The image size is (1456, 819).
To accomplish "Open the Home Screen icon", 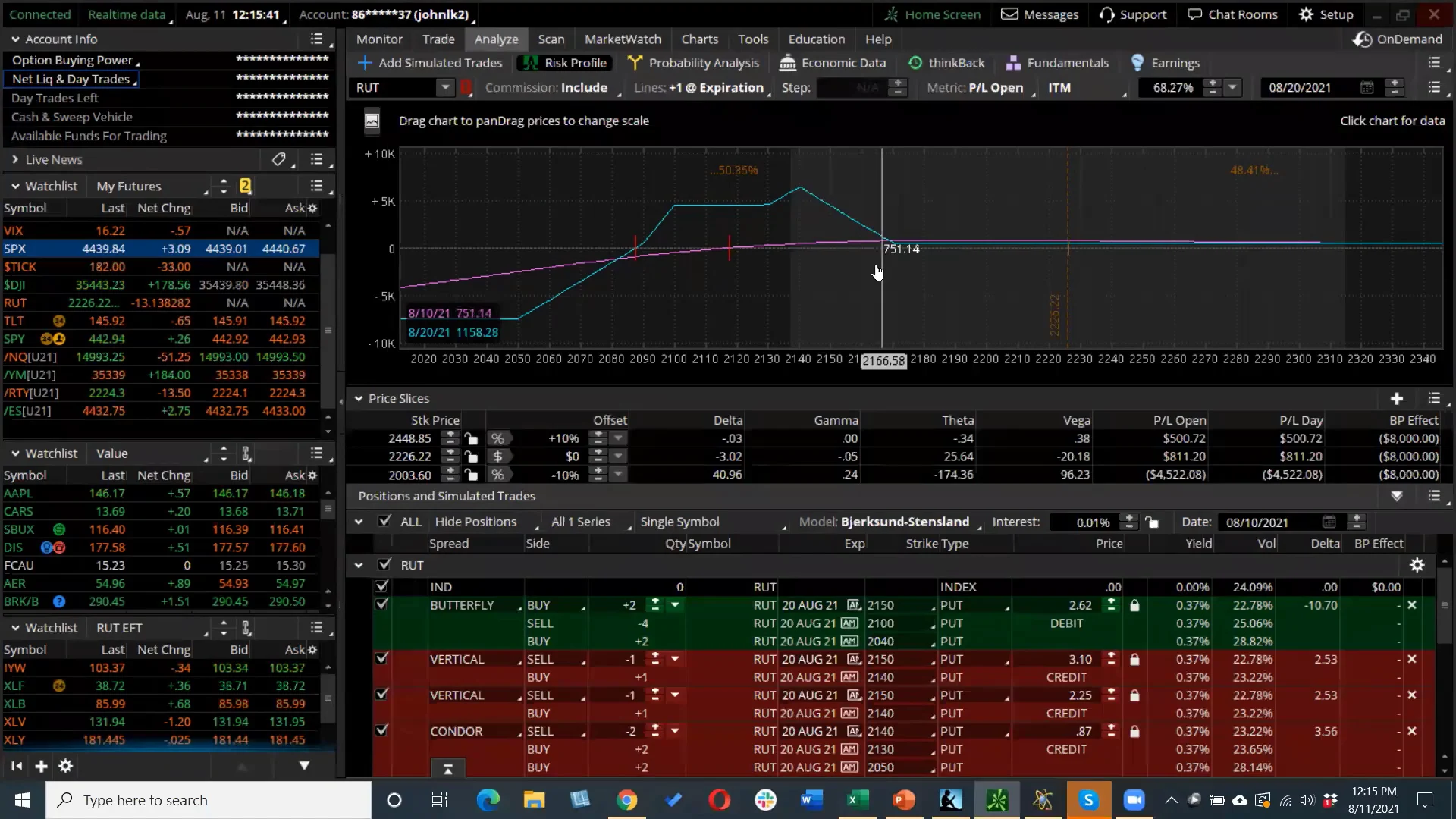I will (x=891, y=14).
